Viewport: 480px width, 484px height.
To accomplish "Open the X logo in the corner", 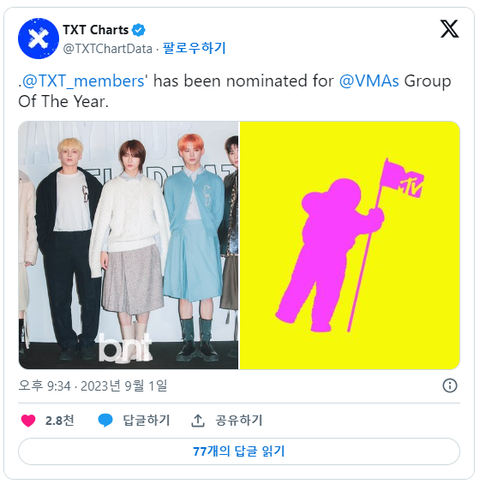I will point(449,29).
